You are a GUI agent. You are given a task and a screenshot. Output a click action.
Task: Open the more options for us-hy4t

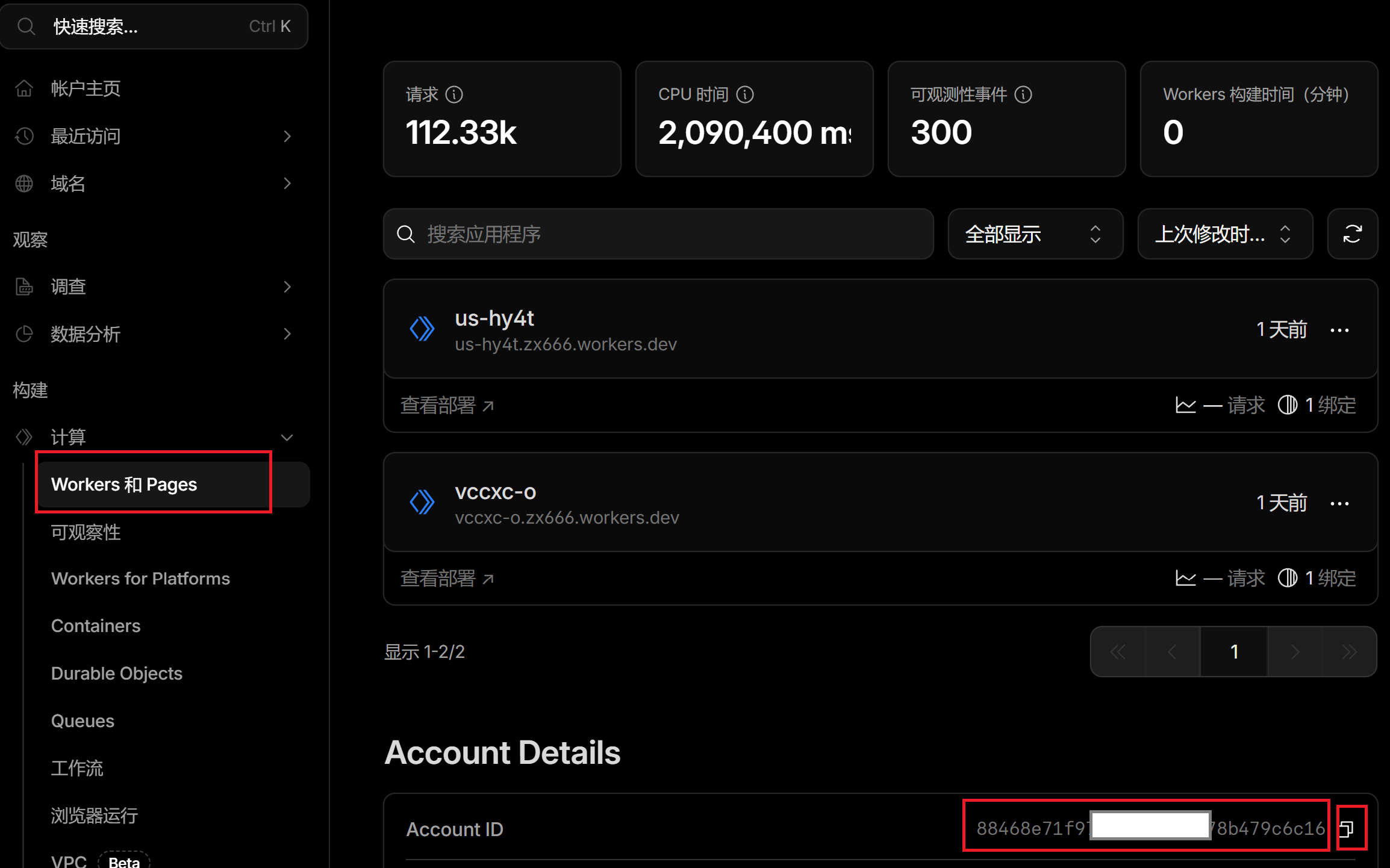pos(1339,330)
